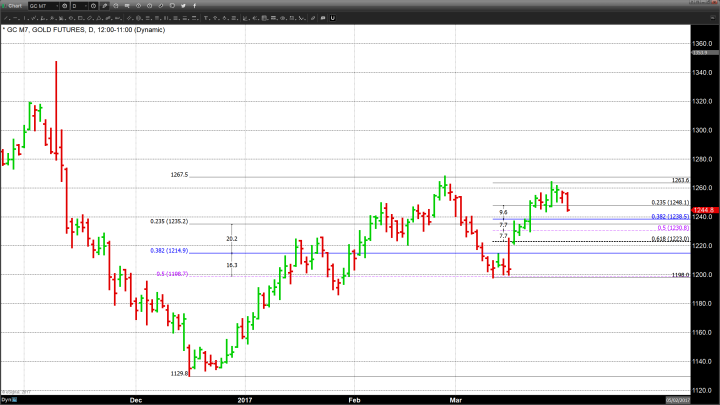Viewport: 720px width, 405px height.
Task: Click the current price tag 1244.8
Action: coord(704,209)
